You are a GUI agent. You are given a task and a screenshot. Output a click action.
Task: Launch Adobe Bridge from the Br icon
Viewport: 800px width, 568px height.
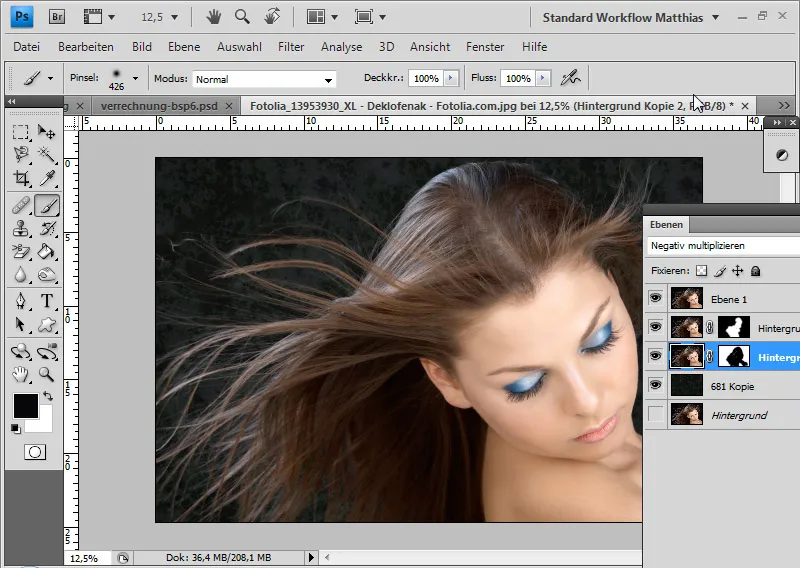(x=57, y=17)
